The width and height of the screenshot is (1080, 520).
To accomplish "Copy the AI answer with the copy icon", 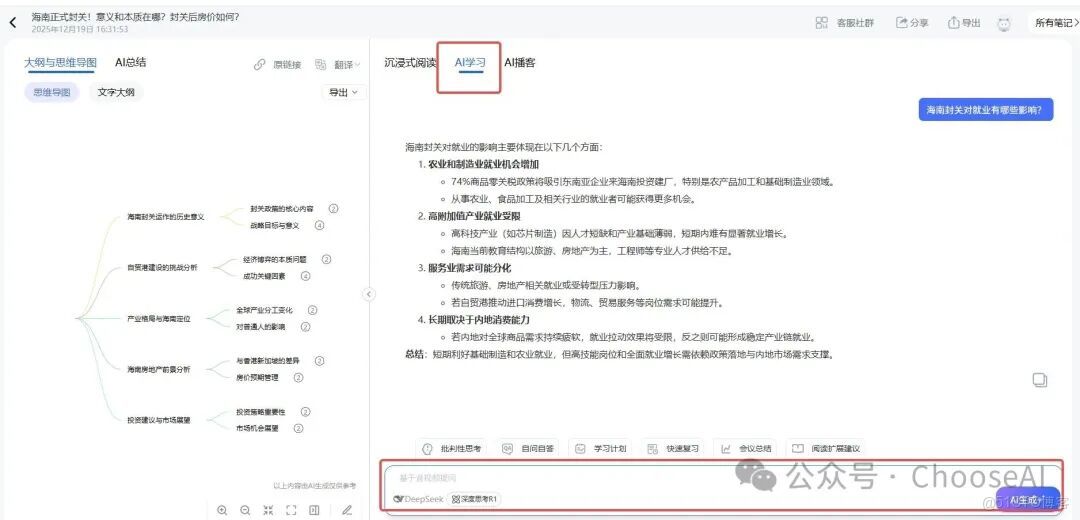I will click(1039, 379).
